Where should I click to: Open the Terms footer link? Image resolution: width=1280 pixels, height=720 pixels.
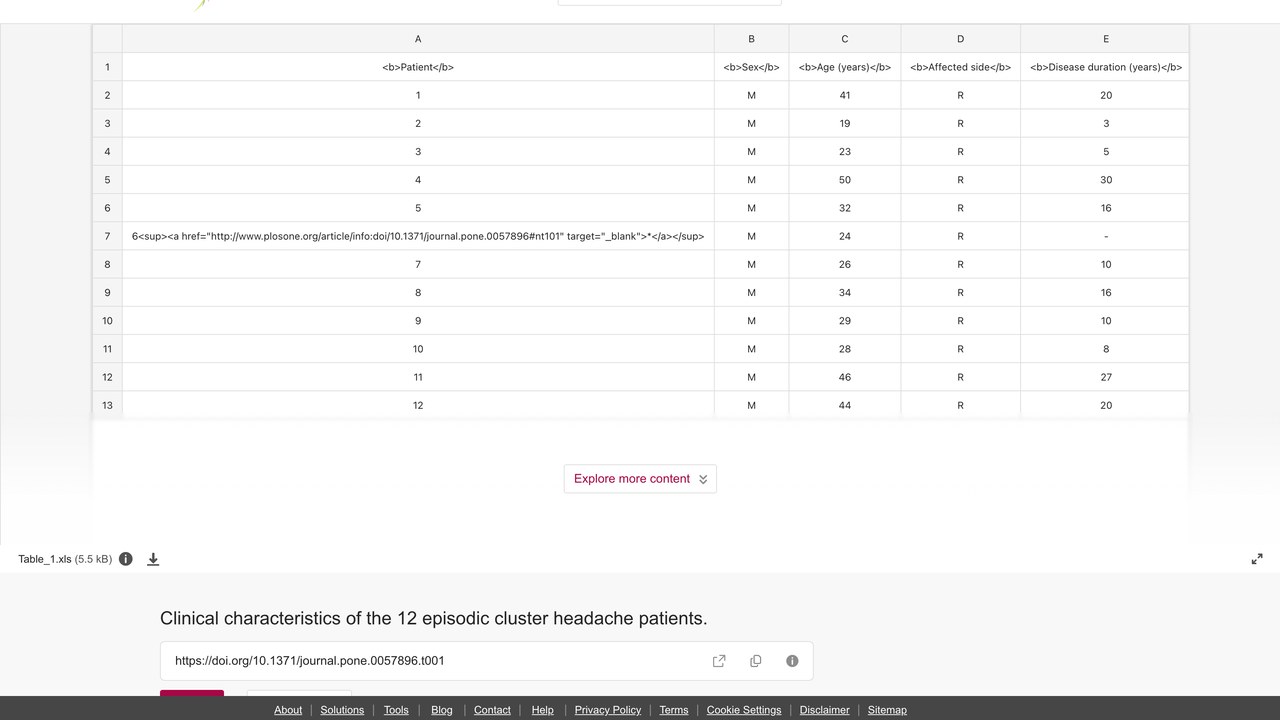coord(674,710)
